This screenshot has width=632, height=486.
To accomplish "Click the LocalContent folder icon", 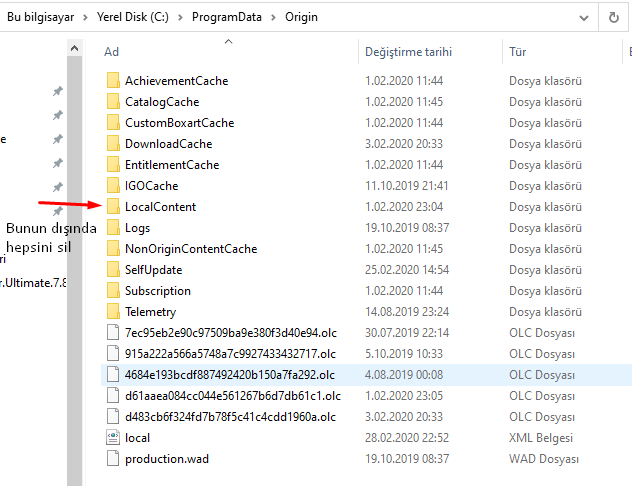I will click(x=113, y=206).
